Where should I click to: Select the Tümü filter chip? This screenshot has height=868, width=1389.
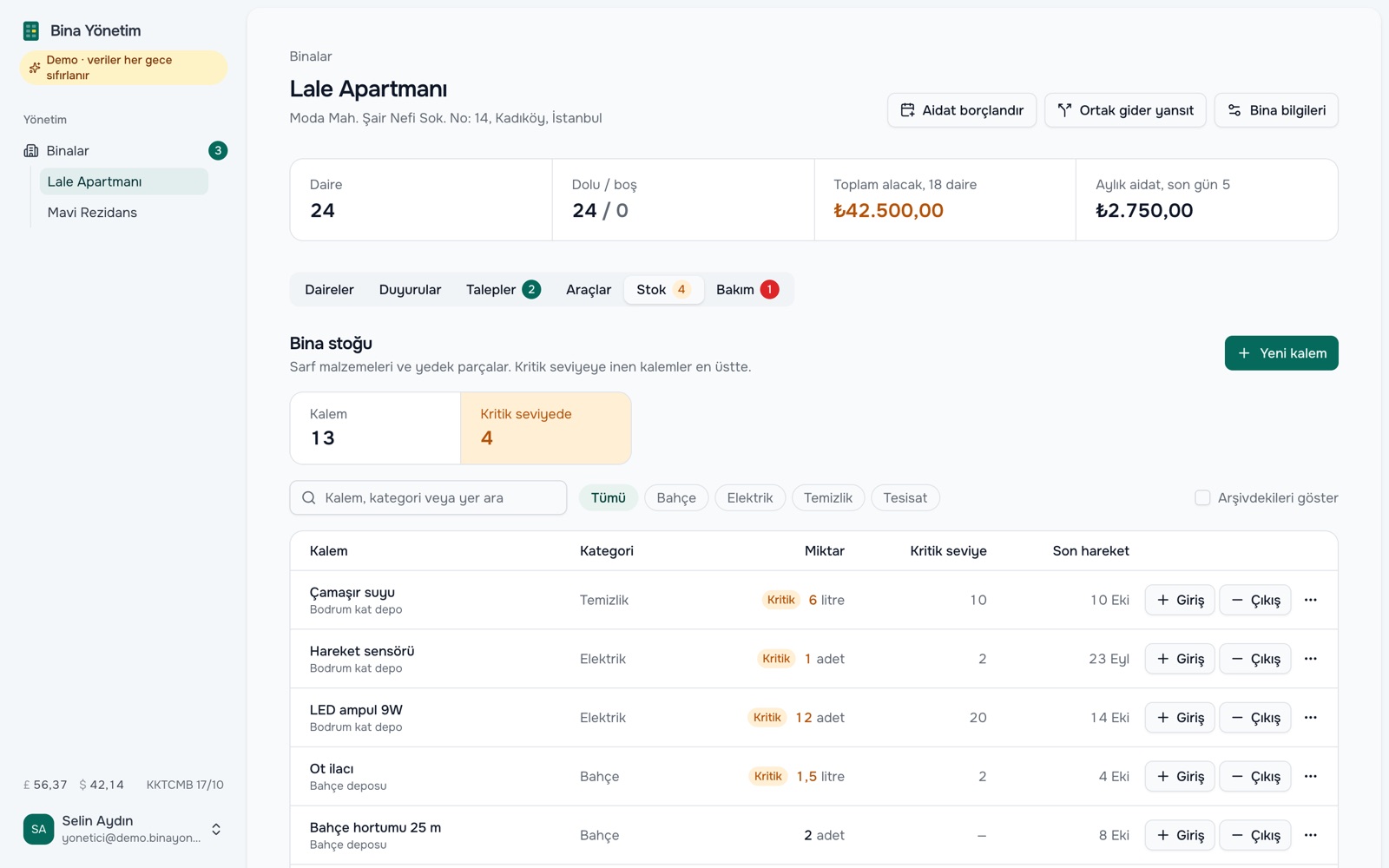click(x=609, y=498)
